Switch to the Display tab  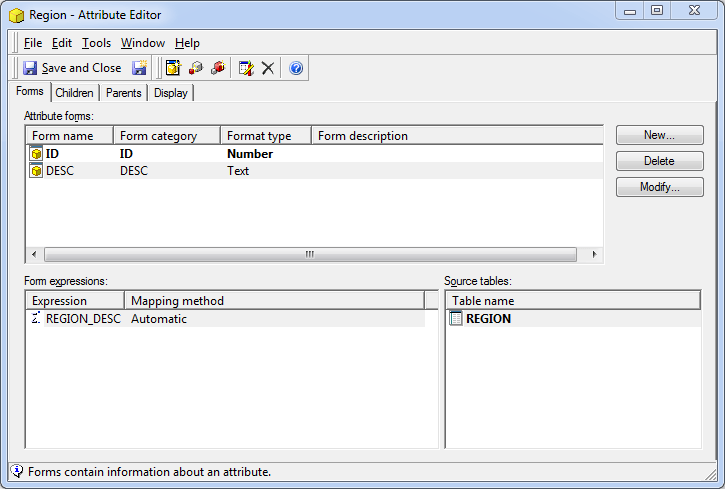click(171, 93)
